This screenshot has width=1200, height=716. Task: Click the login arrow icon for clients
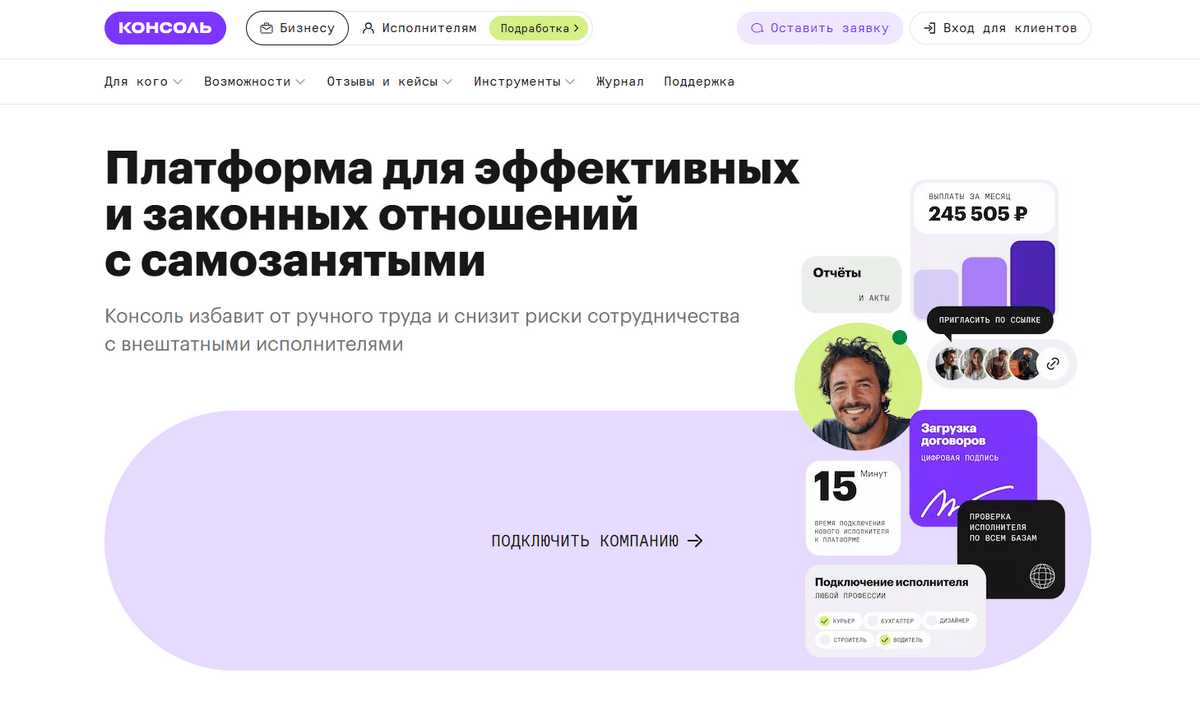pyautogui.click(x=929, y=28)
